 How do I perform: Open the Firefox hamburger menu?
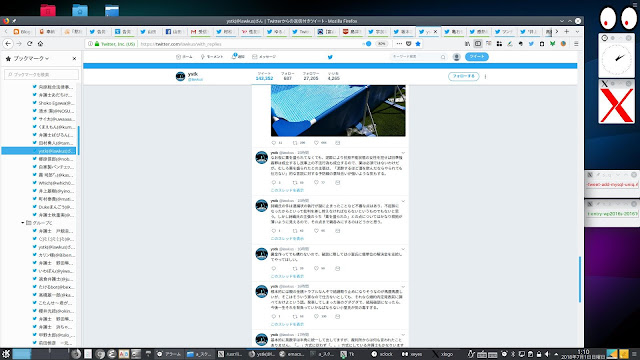pyautogui.click(x=576, y=44)
